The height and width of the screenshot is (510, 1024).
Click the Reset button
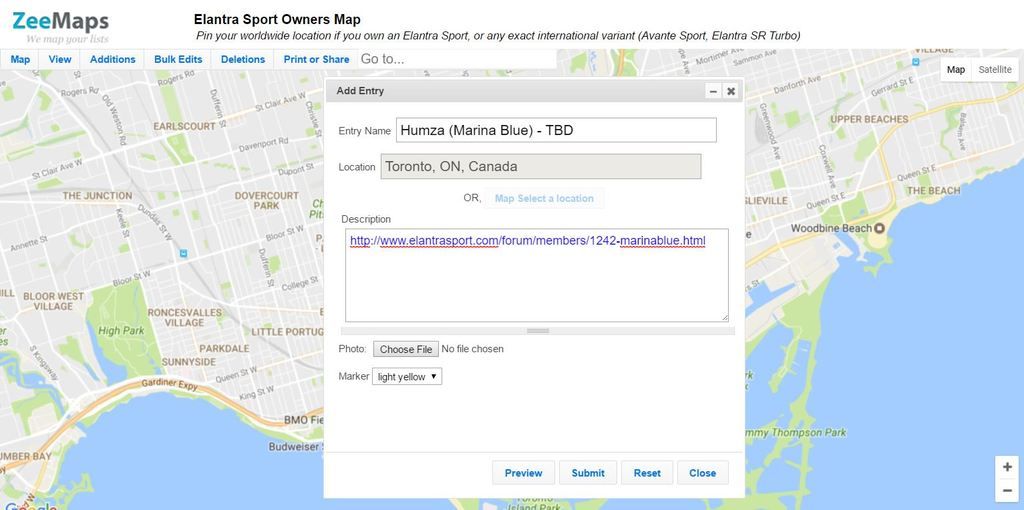point(647,473)
